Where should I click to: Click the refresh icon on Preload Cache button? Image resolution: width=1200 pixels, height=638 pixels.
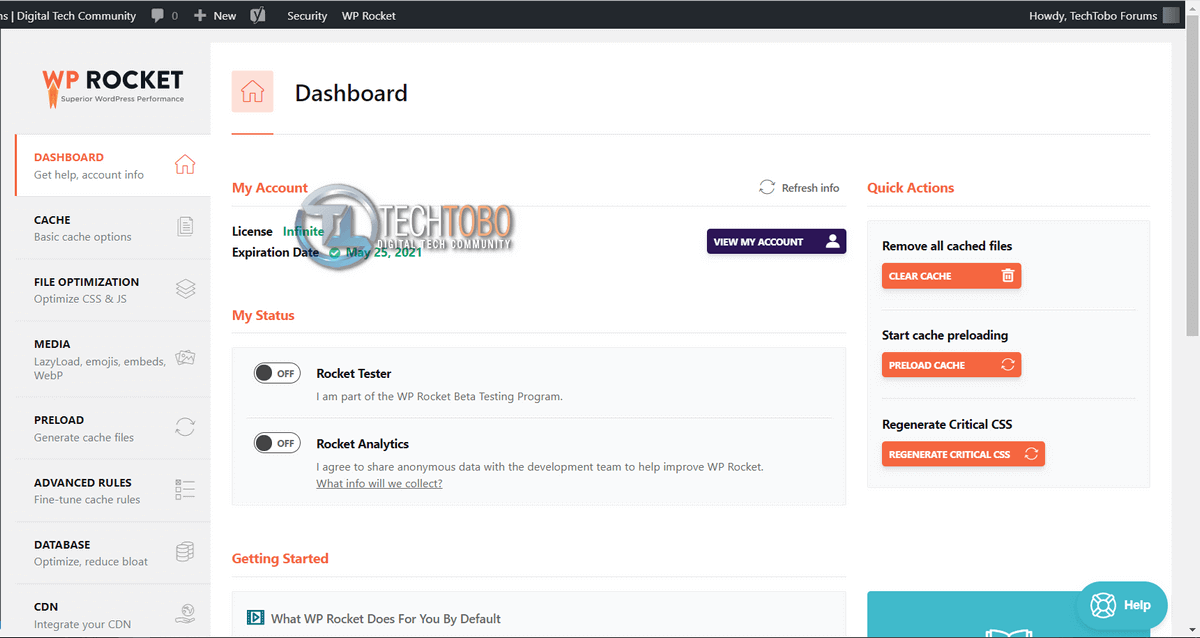click(1008, 365)
